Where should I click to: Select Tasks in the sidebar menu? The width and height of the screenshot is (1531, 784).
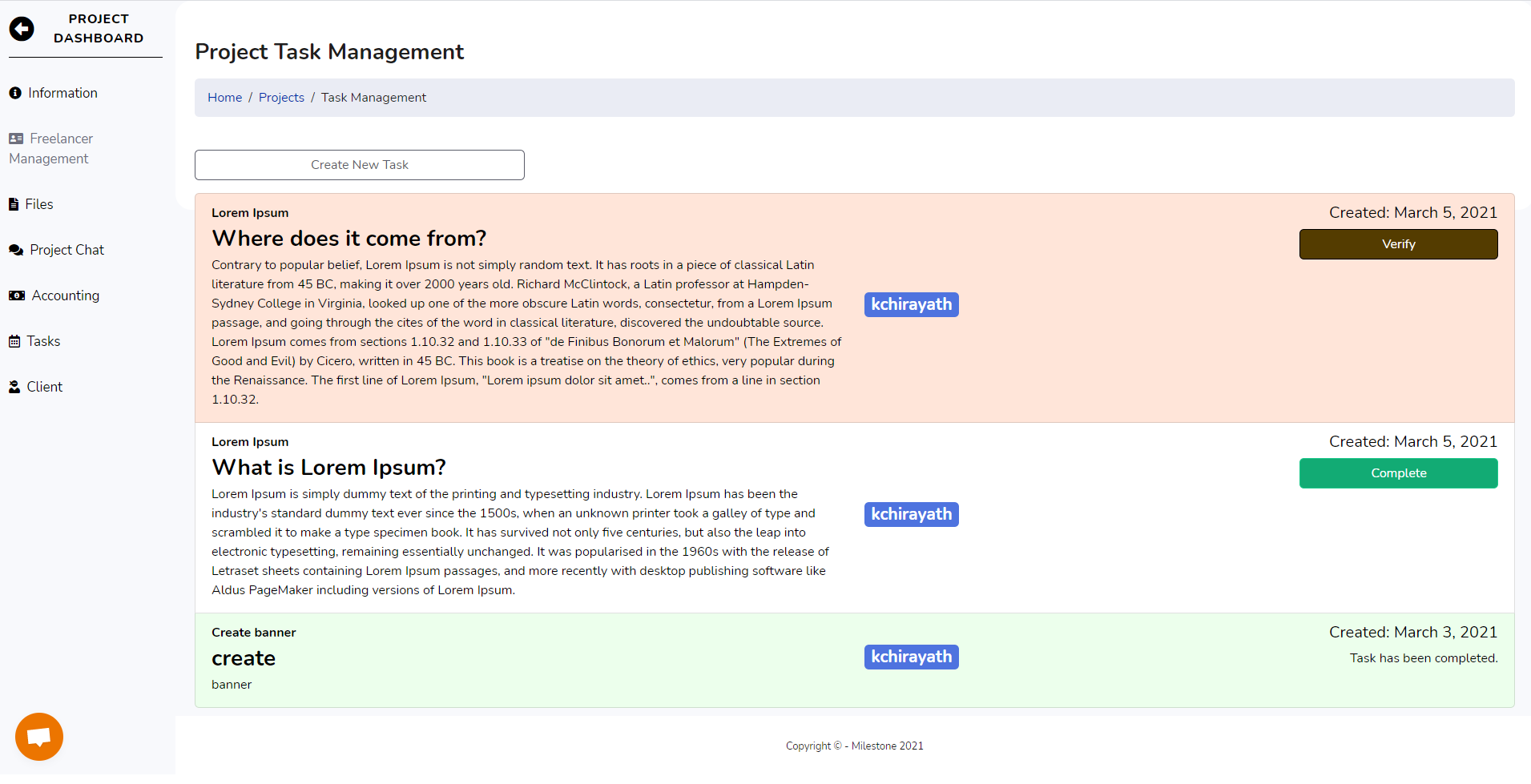coord(43,341)
